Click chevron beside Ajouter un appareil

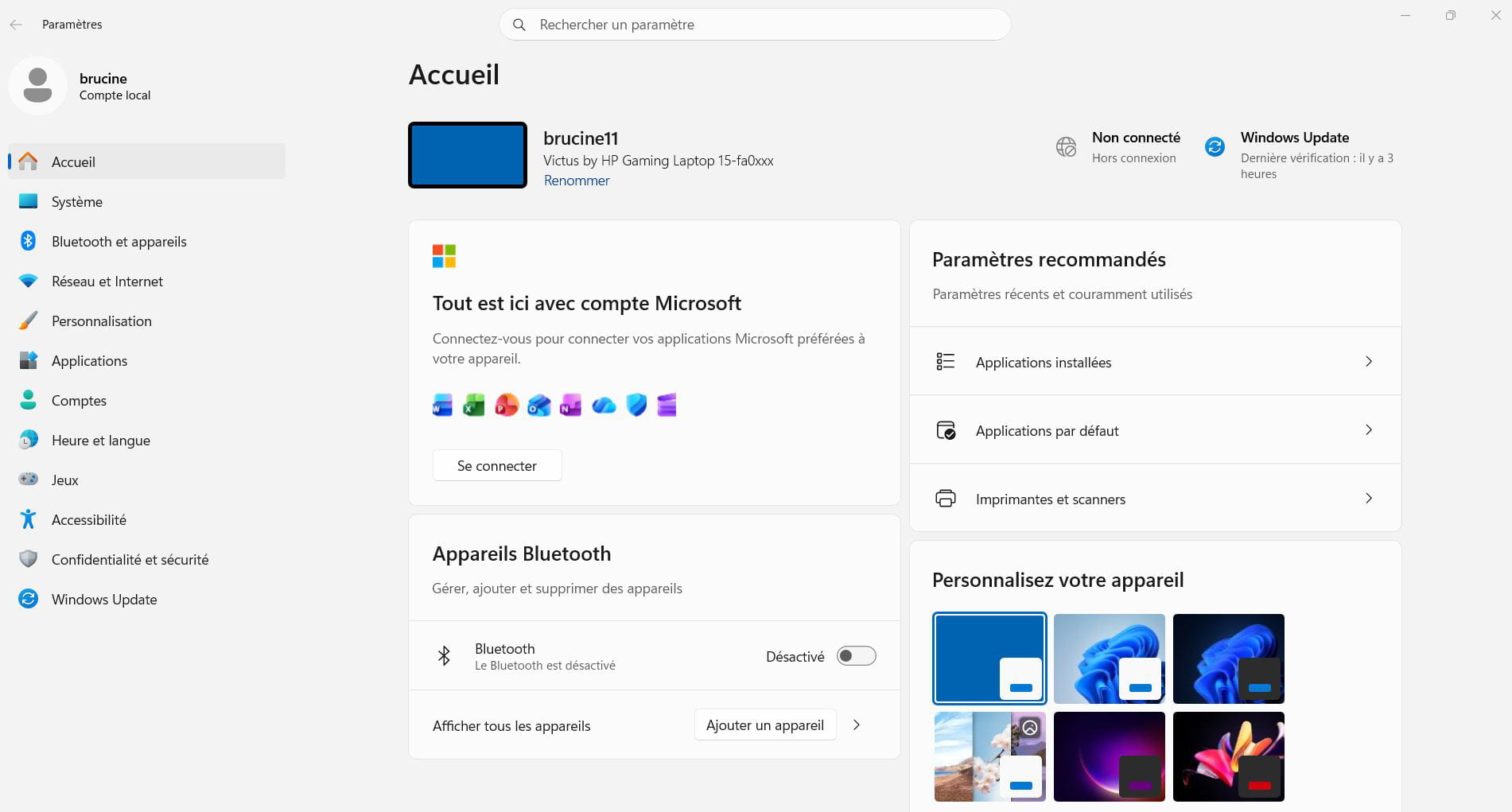point(857,725)
